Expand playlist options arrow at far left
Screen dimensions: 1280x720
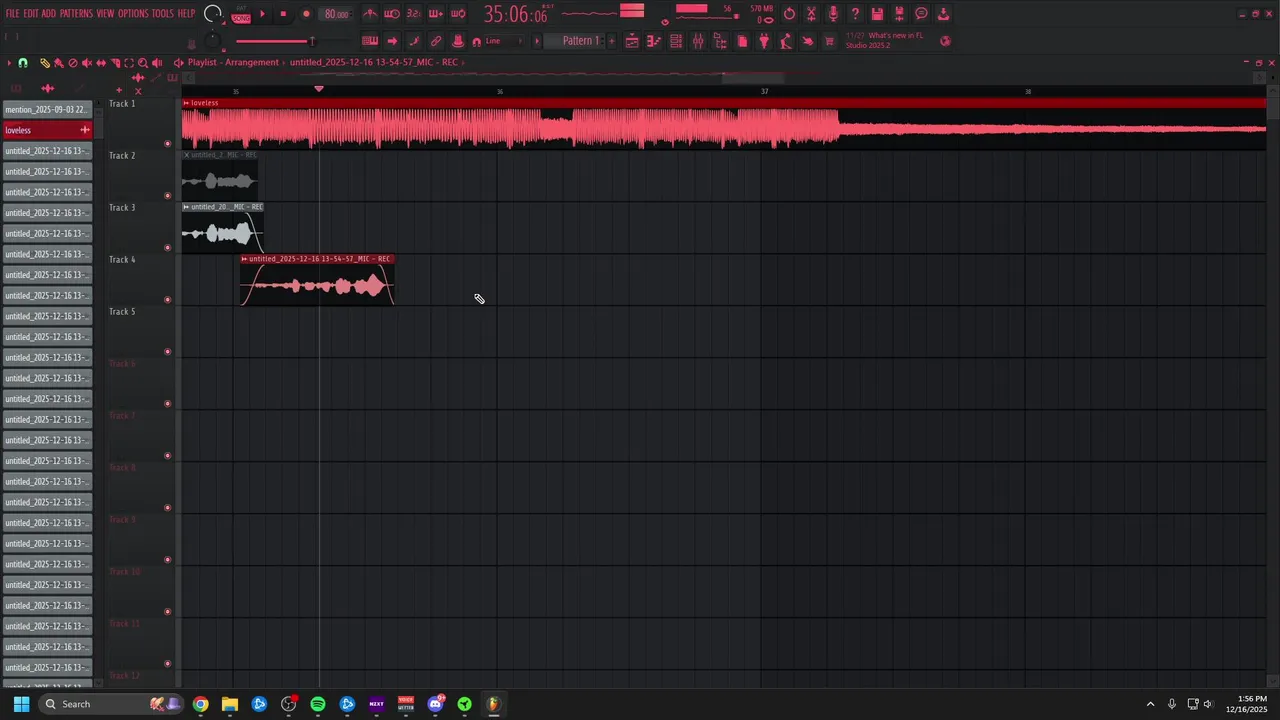pyautogui.click(x=9, y=63)
